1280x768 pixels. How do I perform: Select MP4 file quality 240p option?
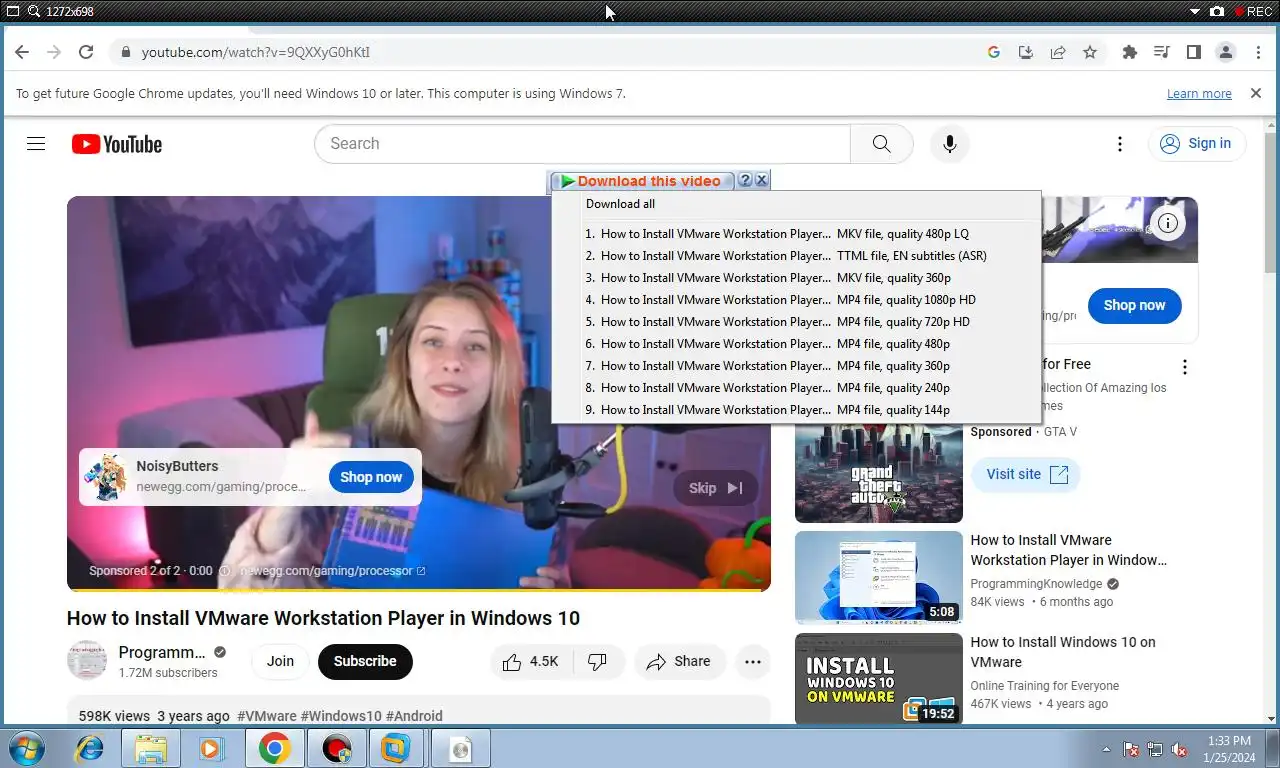pyautogui.click(x=796, y=388)
